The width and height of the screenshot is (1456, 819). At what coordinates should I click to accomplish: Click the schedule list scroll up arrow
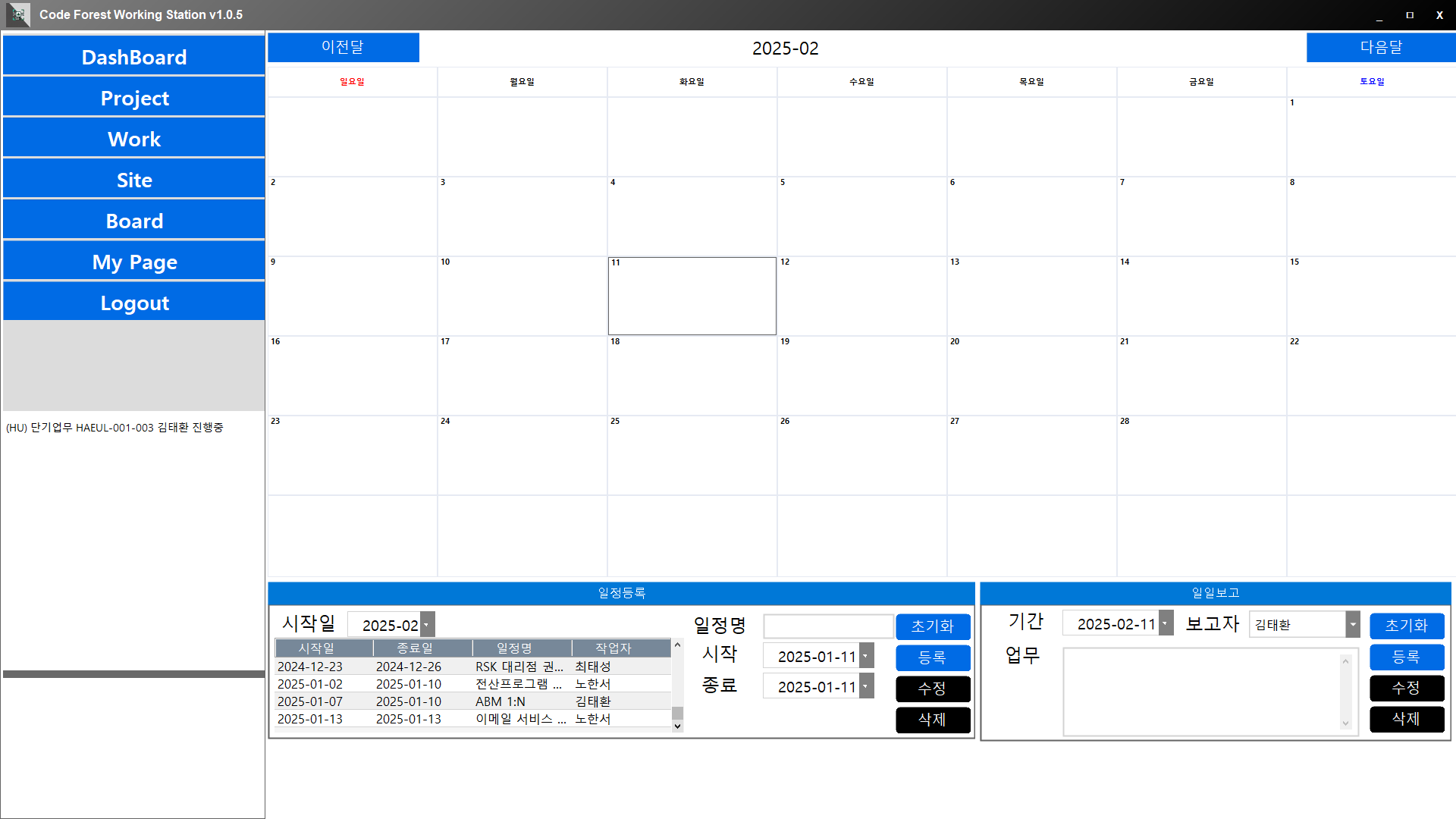pos(677,645)
